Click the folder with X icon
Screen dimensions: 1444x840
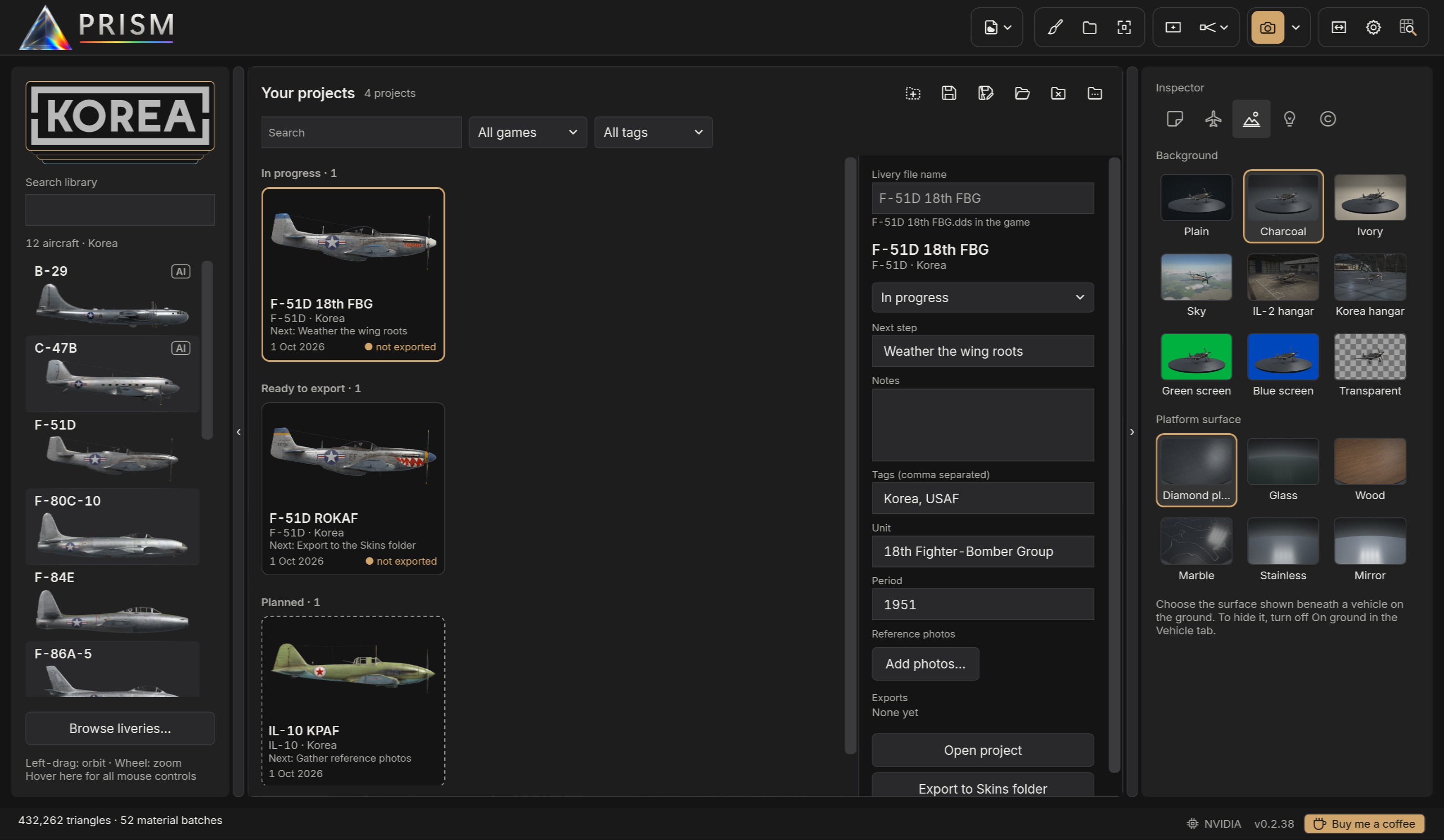pyautogui.click(x=1058, y=93)
